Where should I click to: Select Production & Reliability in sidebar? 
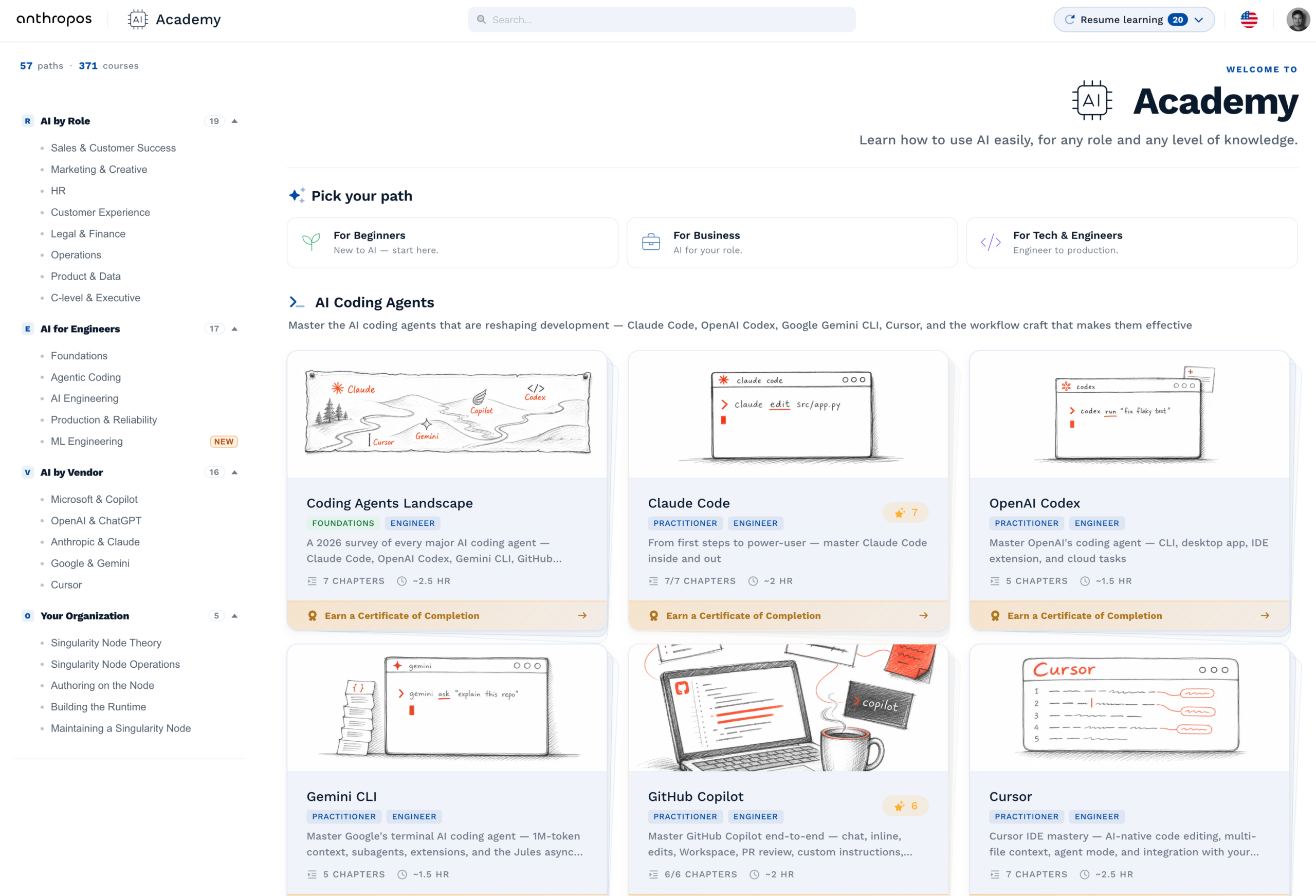point(104,420)
